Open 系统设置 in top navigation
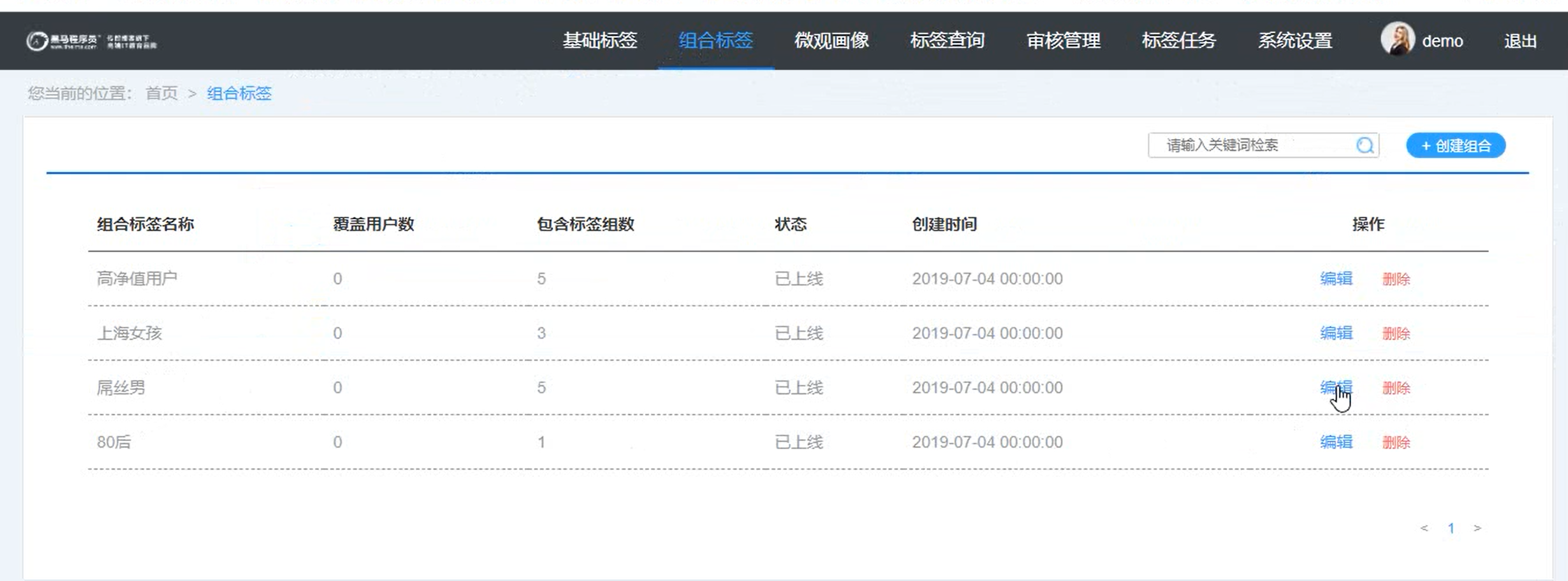1568x581 pixels. (x=1295, y=41)
